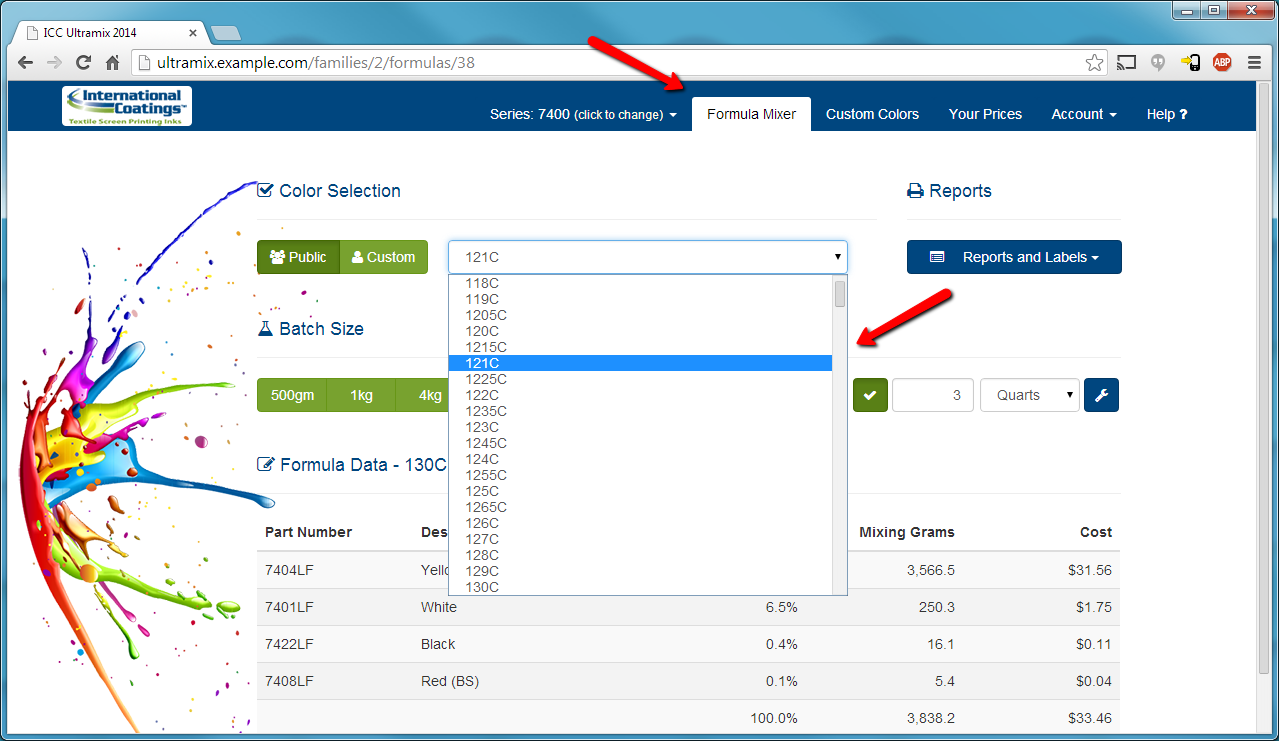Go forward in browser history
This screenshot has height=741, width=1279.
click(x=55, y=62)
